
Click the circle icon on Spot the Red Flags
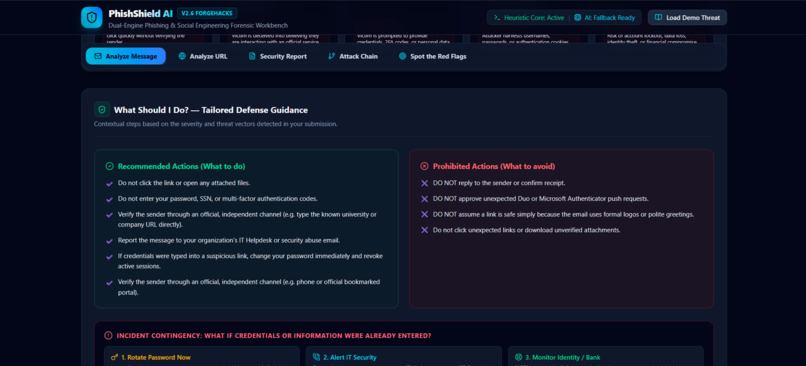[x=402, y=56]
